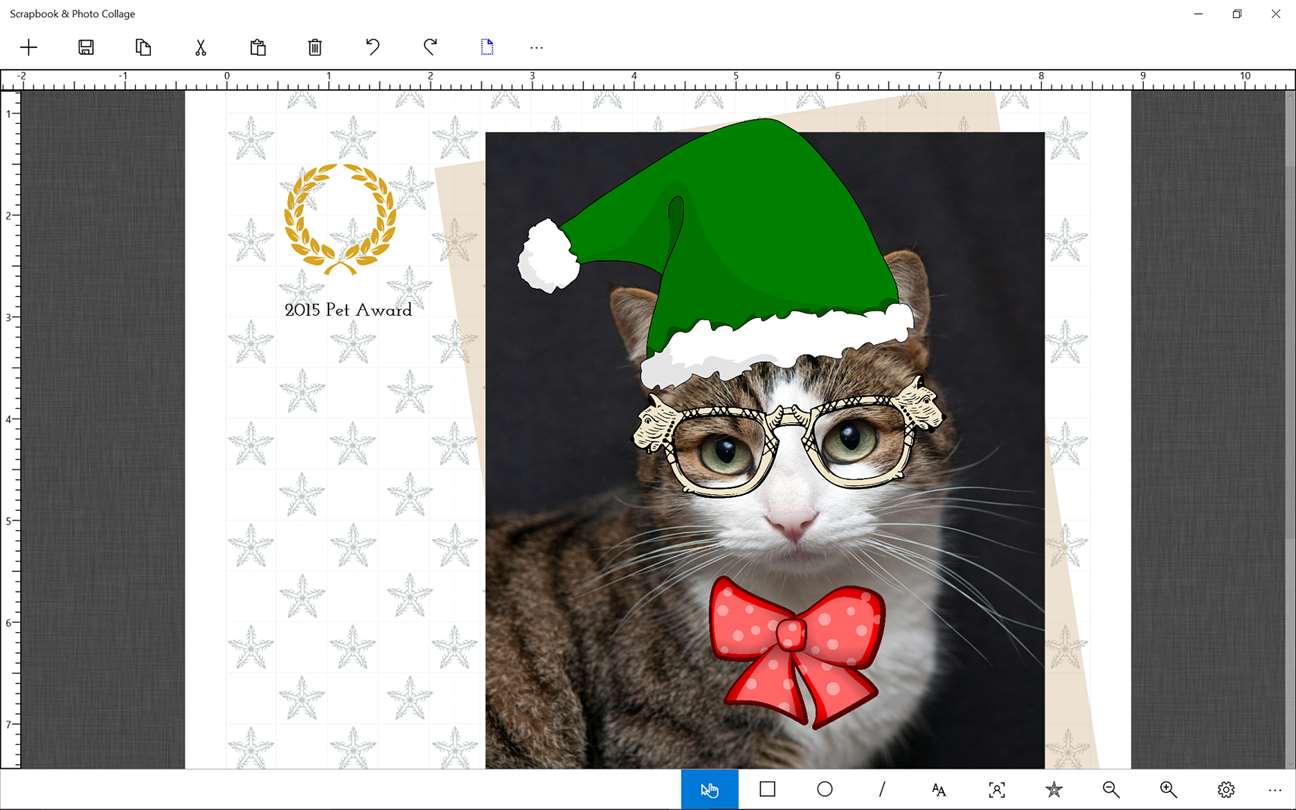Delete selection with the trash can icon

pos(315,47)
